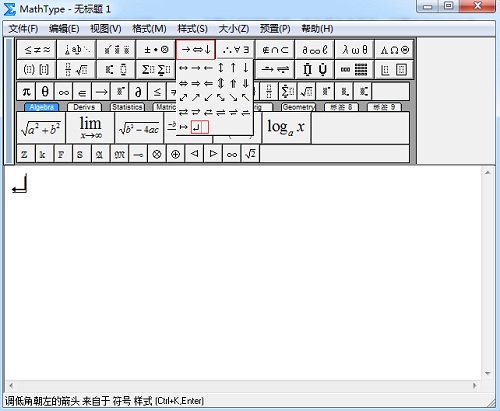Open the relational symbols palette (≤≠≈)

37,50
